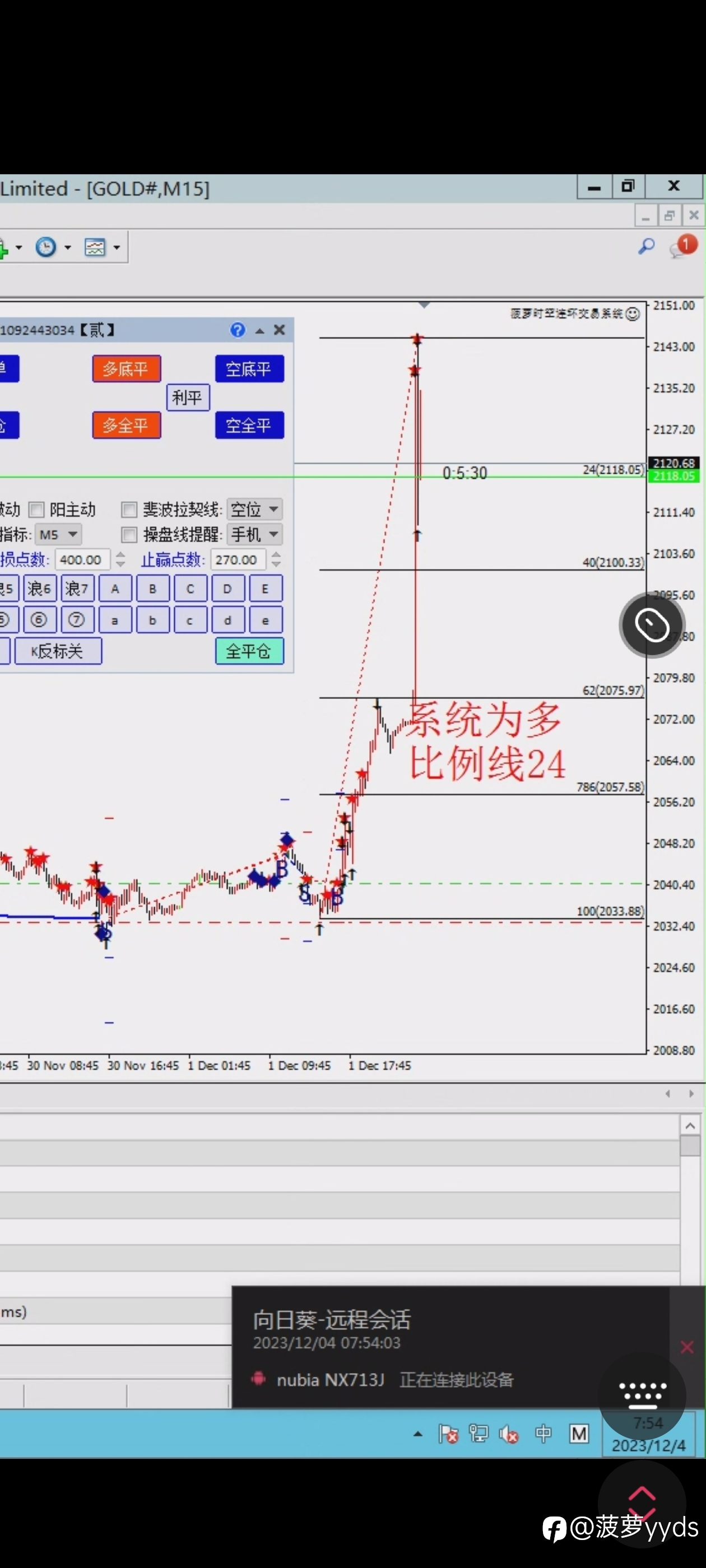Screen dimensions: 706x1568
Task: Open the chat notification icon with badge
Action: (682, 246)
